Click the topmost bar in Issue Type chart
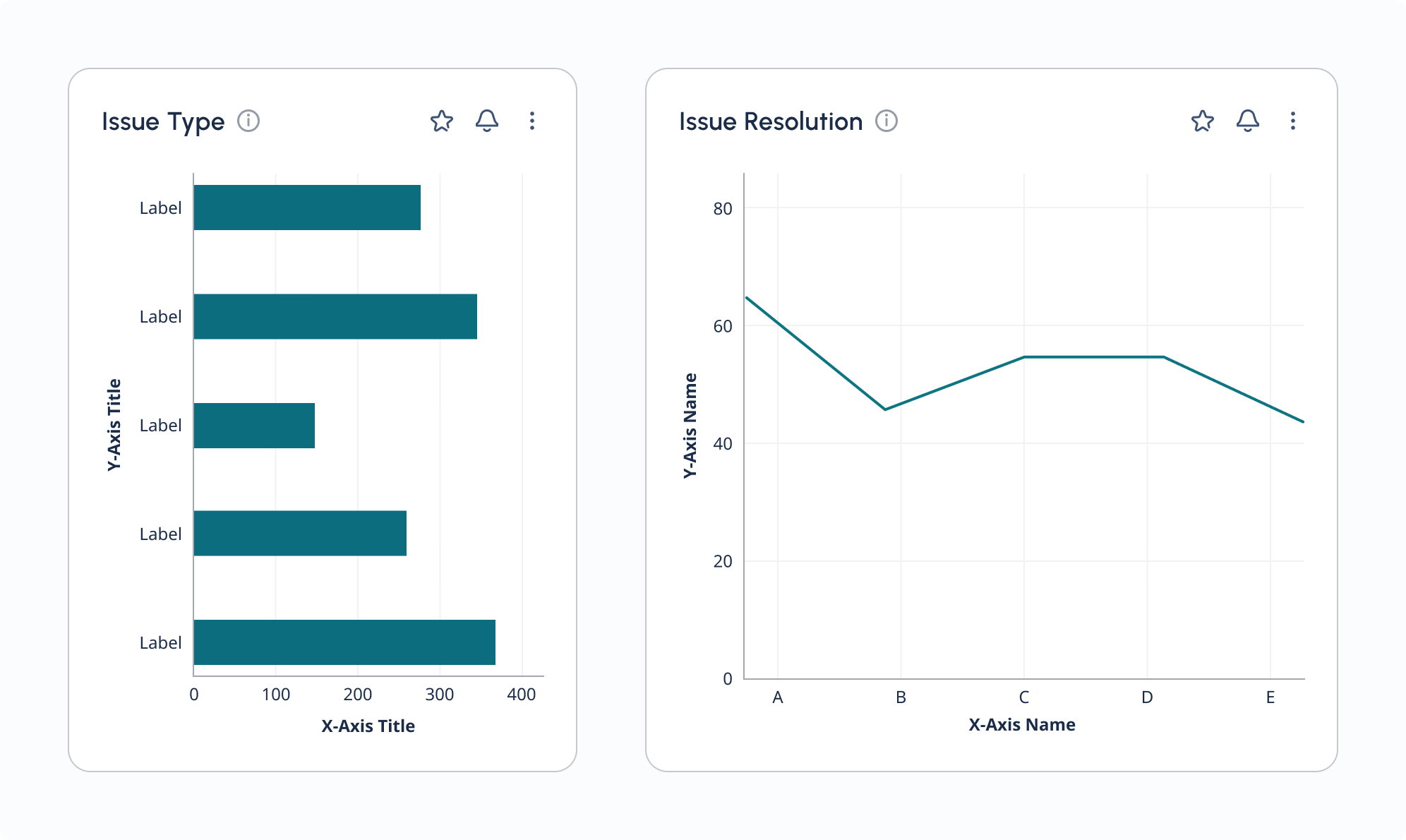The width and height of the screenshot is (1406, 840). click(307, 208)
